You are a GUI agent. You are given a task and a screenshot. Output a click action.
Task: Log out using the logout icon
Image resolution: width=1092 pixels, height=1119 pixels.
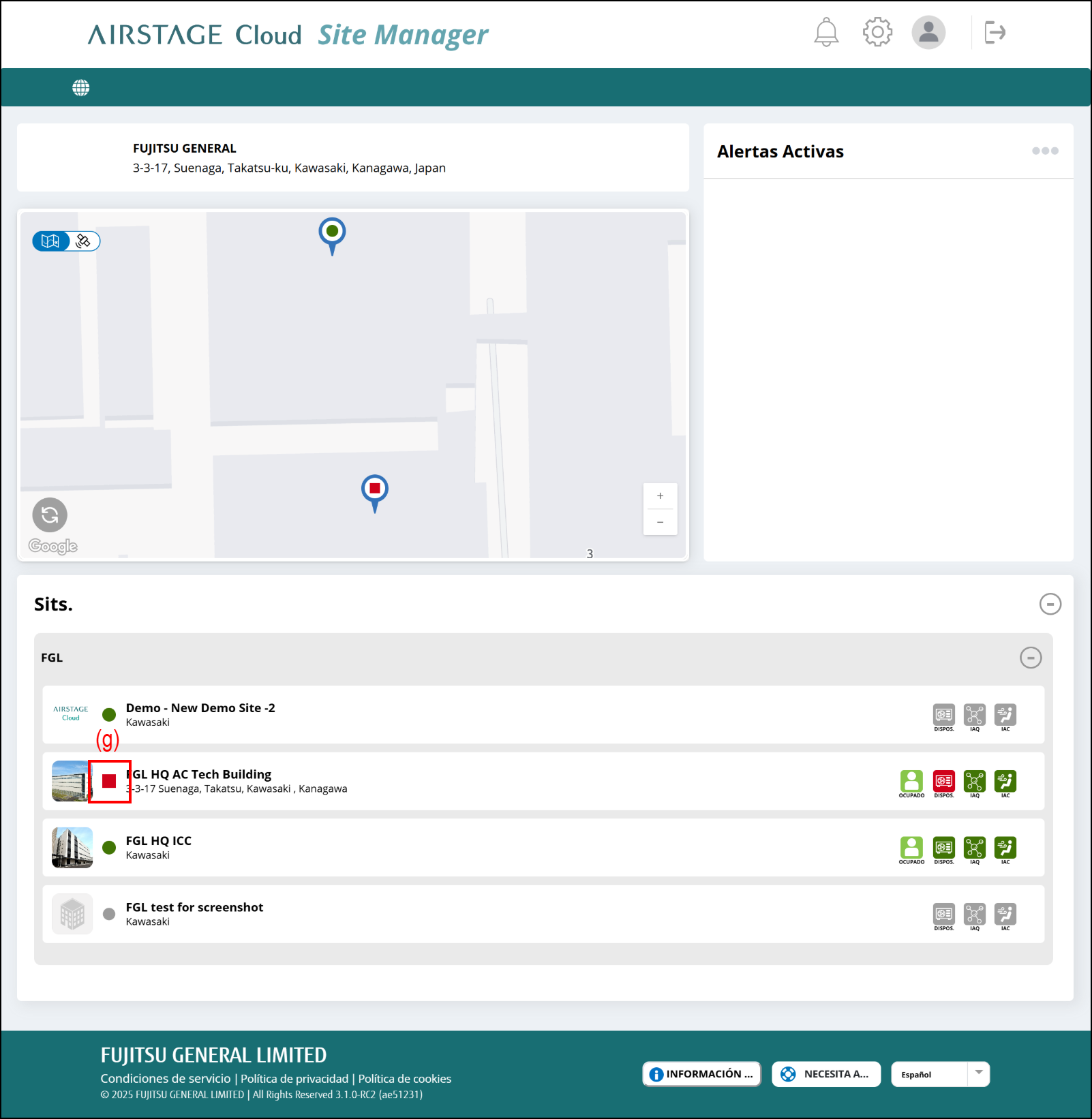pyautogui.click(x=995, y=31)
